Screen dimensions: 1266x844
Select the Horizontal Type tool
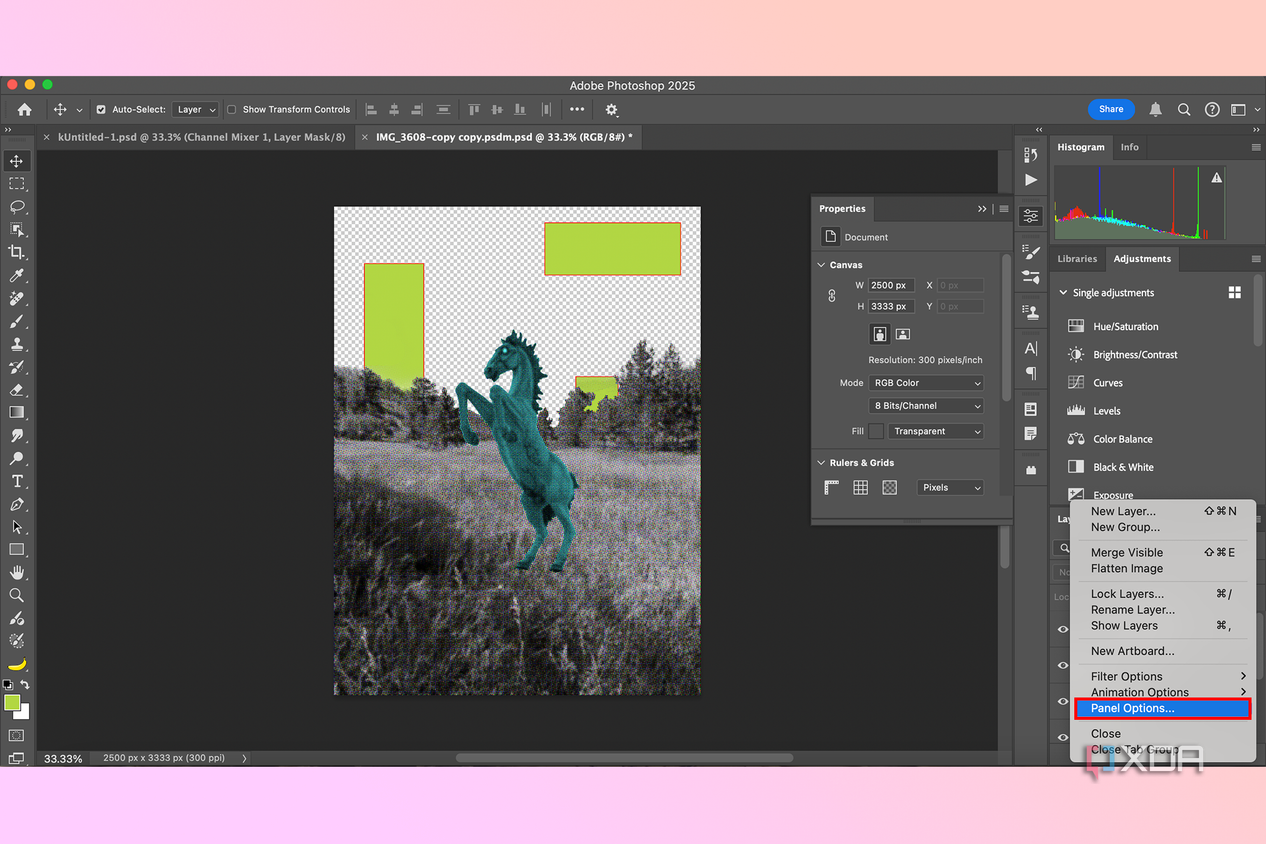click(x=16, y=481)
